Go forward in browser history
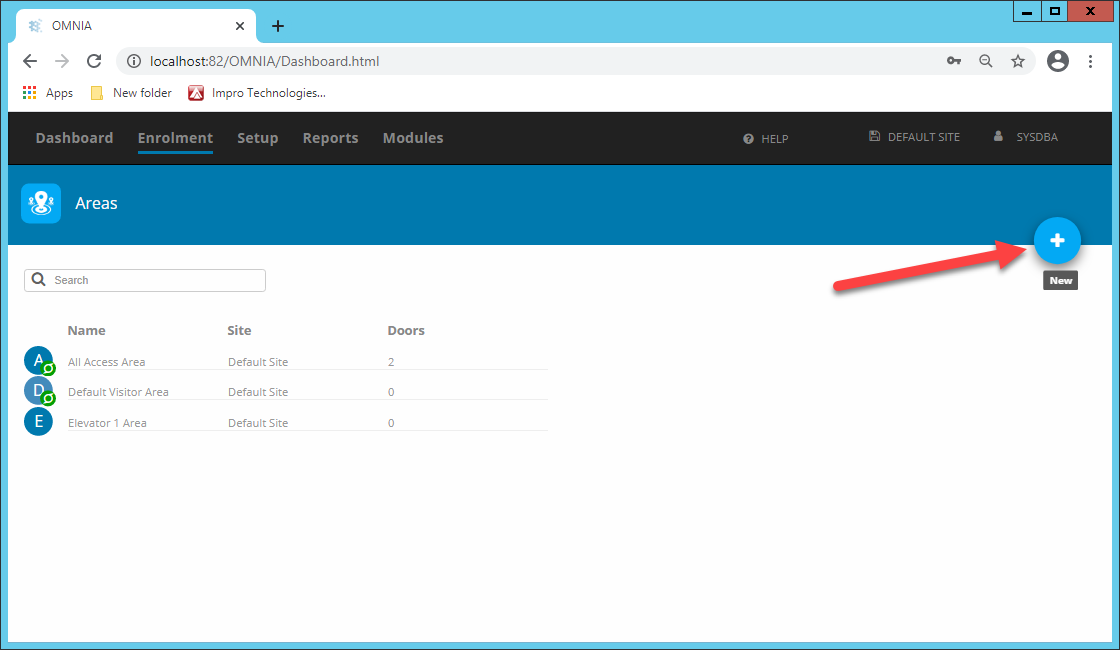 (62, 61)
